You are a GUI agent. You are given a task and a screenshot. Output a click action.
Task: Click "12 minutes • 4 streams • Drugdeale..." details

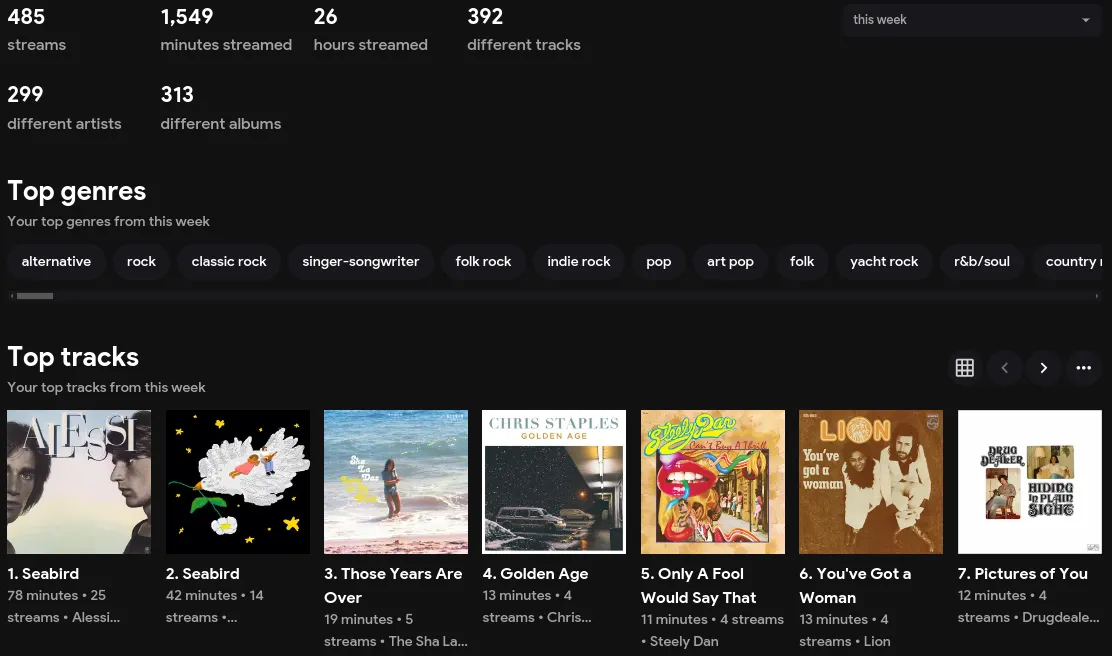1029,606
